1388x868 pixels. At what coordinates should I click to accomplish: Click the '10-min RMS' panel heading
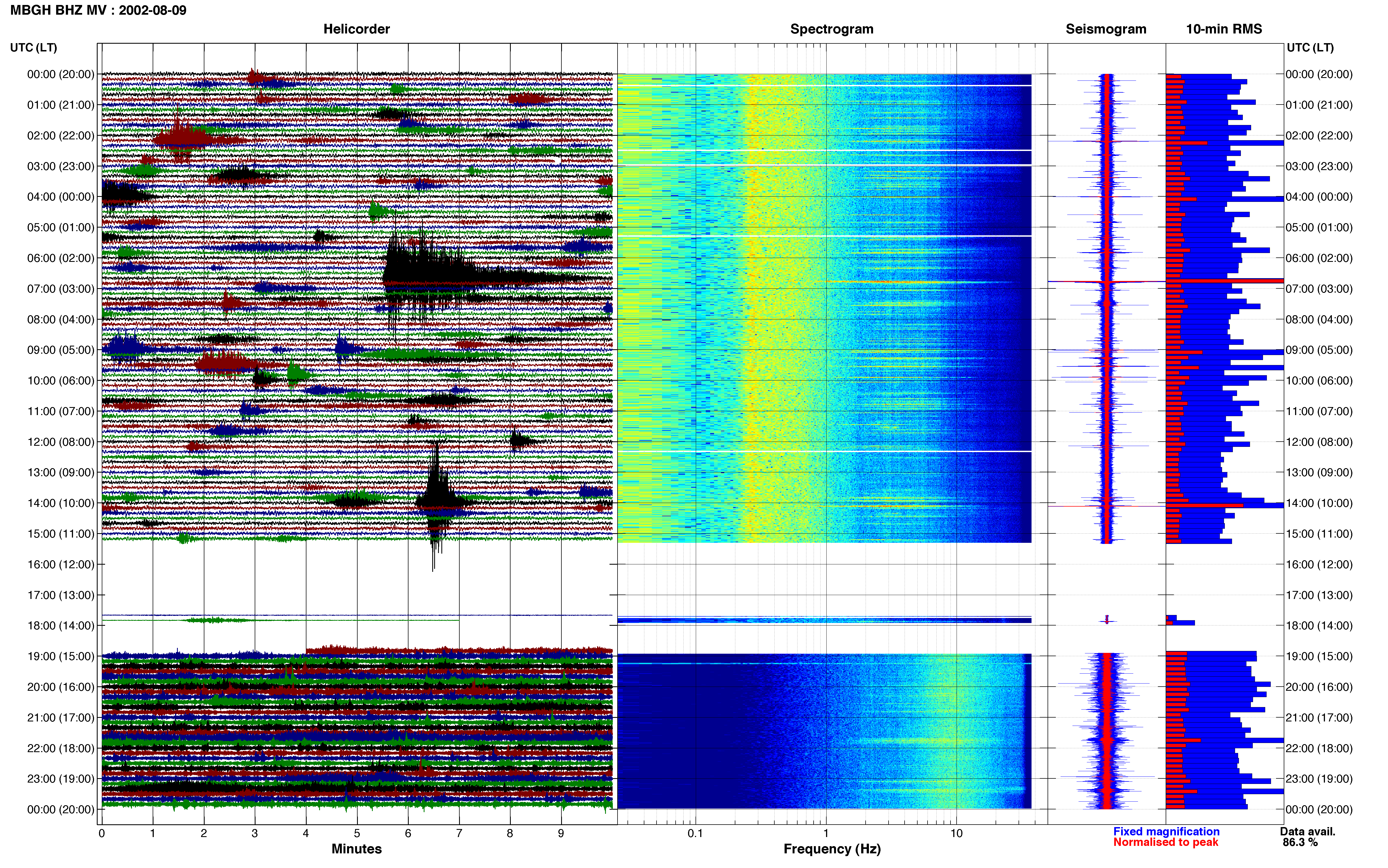pyautogui.click(x=1224, y=29)
